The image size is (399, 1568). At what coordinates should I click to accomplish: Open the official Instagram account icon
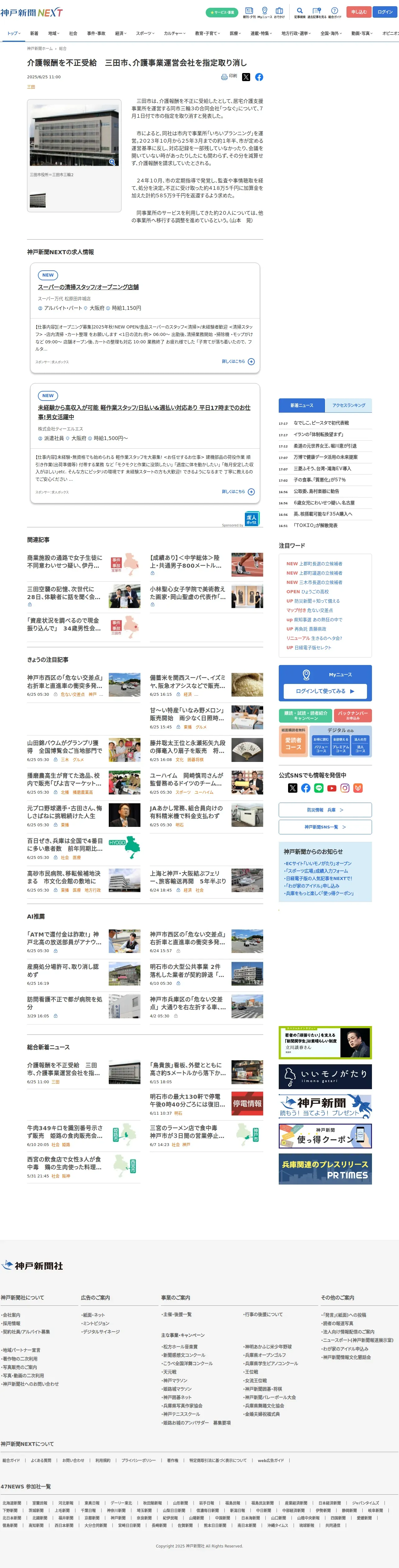[345, 788]
